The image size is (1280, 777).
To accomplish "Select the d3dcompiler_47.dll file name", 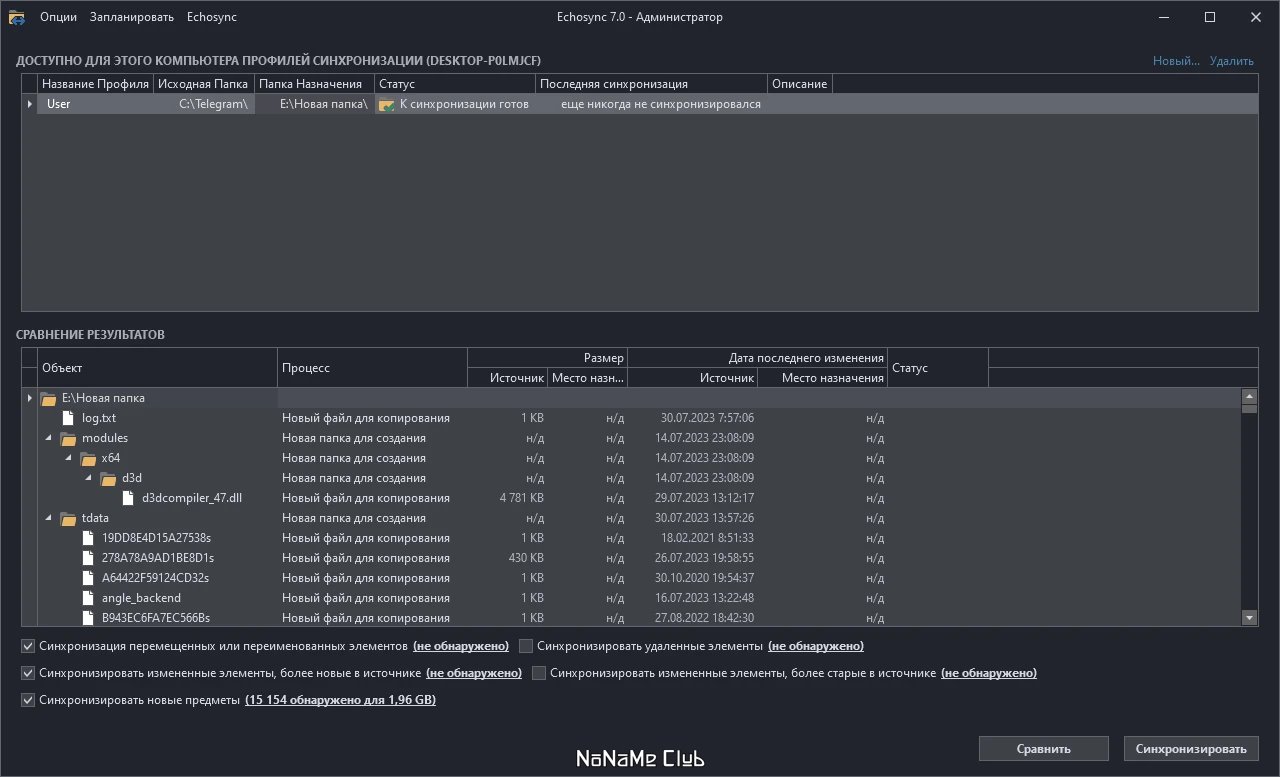I will click(192, 498).
